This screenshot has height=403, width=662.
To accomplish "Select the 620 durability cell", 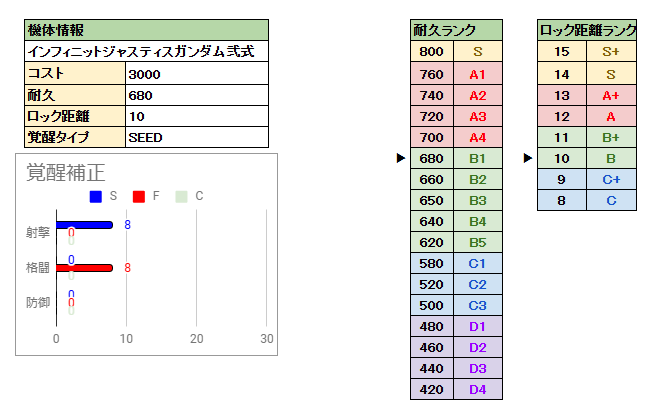I will coord(432,243).
